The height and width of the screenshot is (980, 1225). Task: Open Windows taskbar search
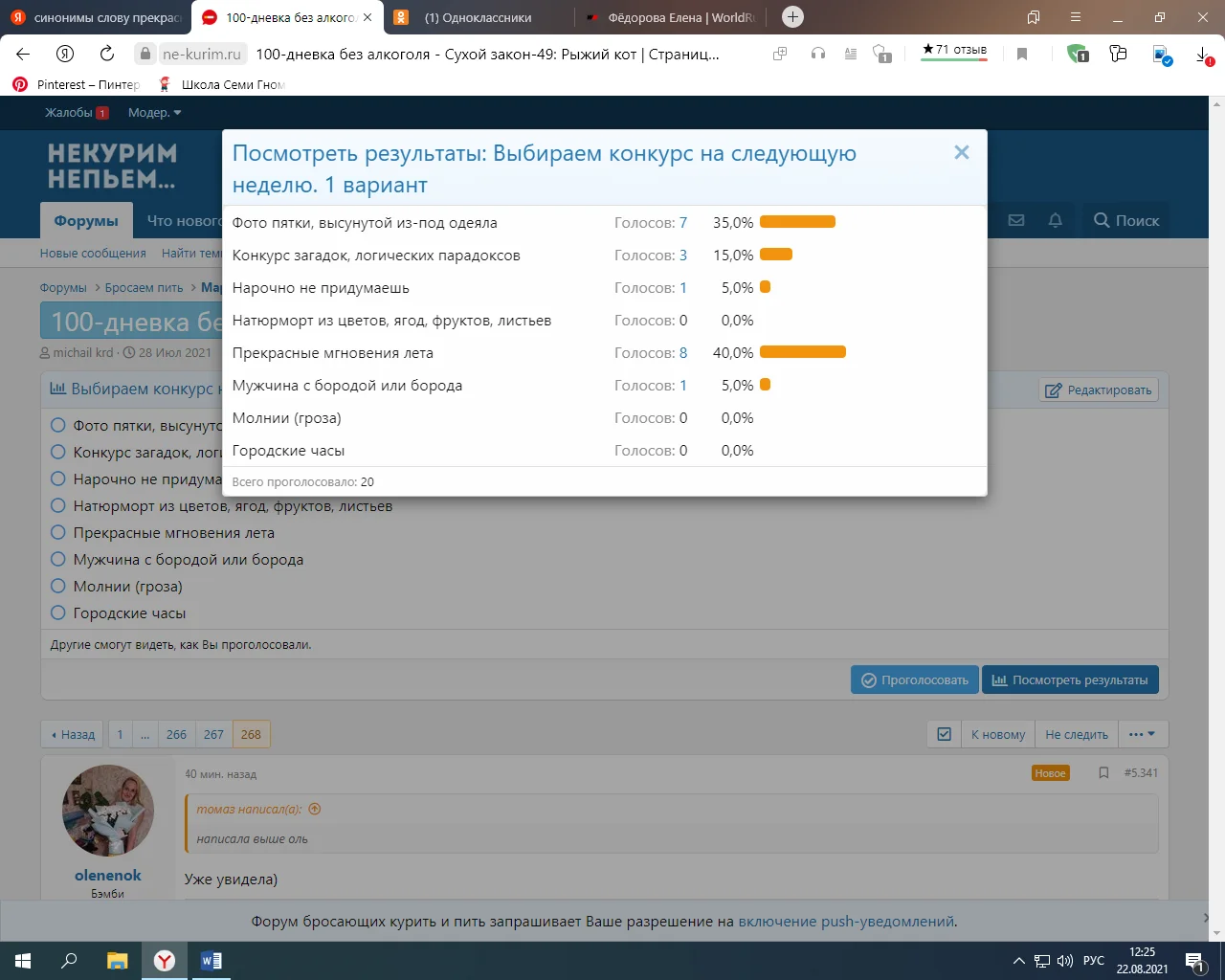point(69,961)
